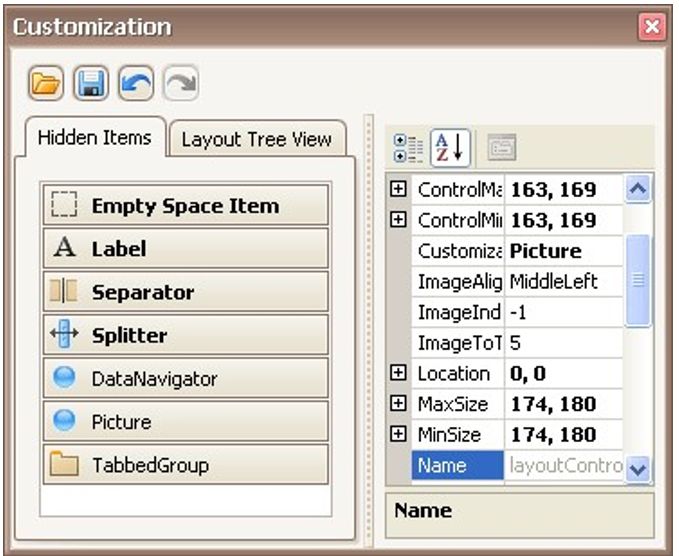Expand the Location property
The height and width of the screenshot is (556, 679).
pyautogui.click(x=399, y=373)
